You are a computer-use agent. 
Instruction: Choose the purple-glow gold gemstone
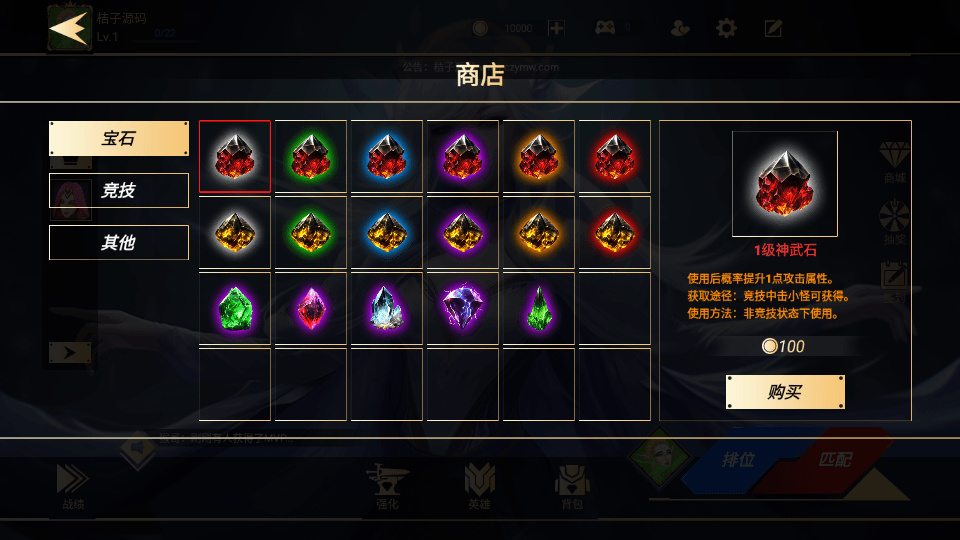(x=463, y=233)
